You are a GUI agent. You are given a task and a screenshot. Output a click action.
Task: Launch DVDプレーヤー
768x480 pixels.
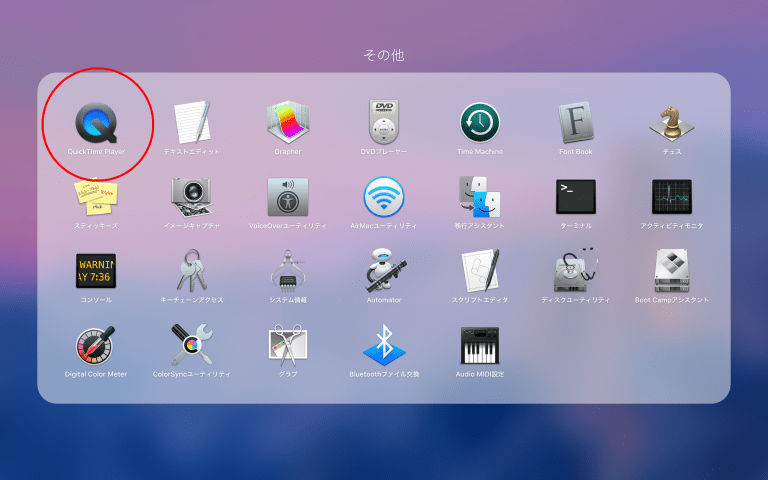[384, 122]
